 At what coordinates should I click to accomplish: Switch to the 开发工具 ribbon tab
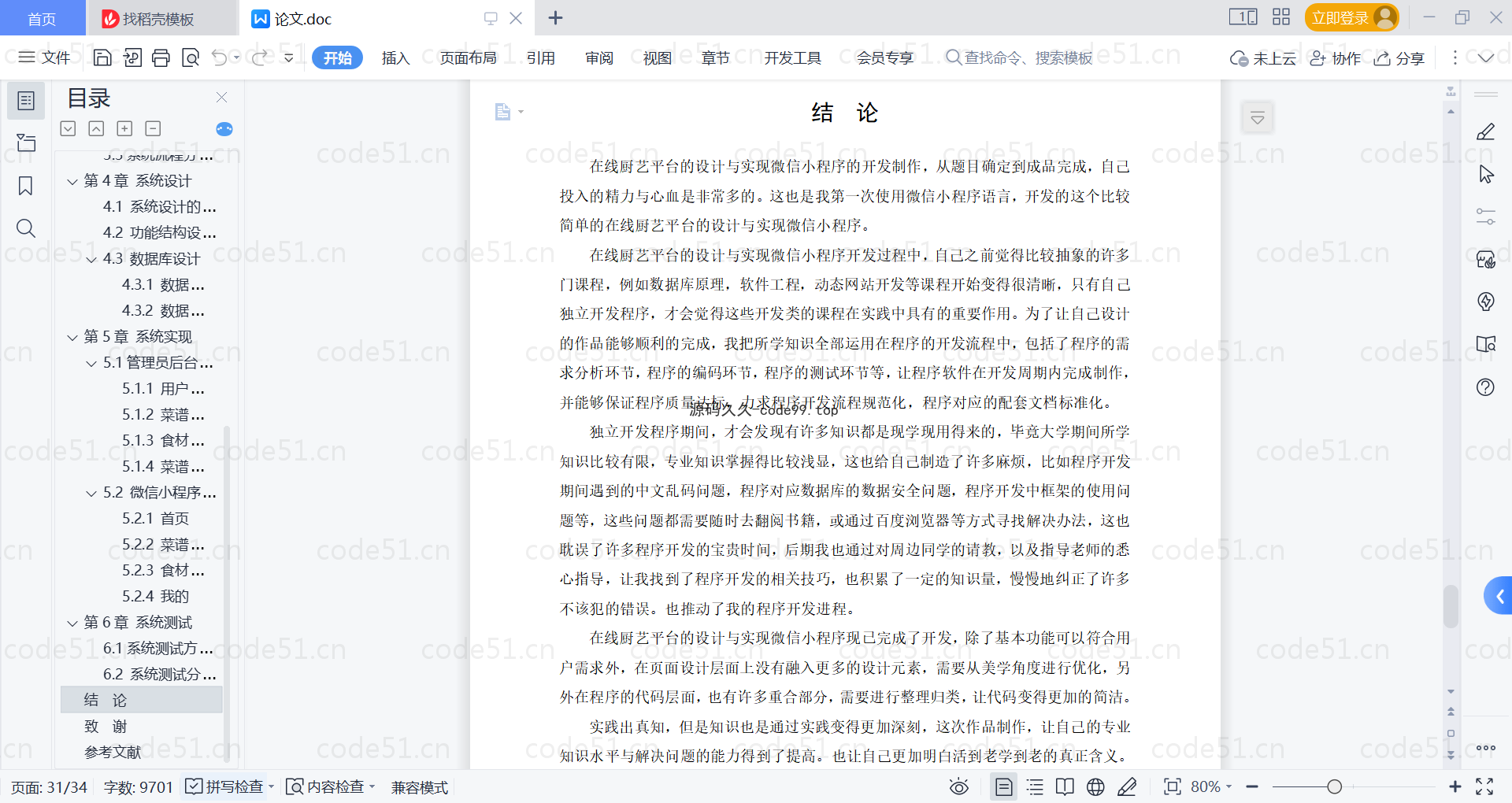tap(792, 57)
